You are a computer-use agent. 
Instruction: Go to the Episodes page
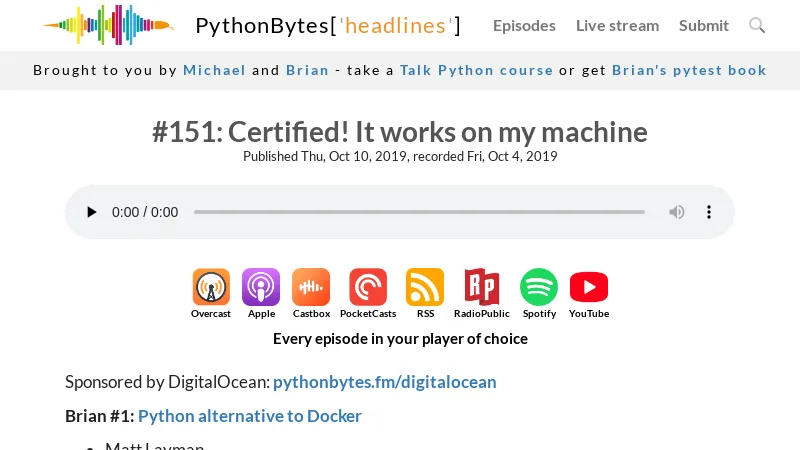click(x=524, y=25)
